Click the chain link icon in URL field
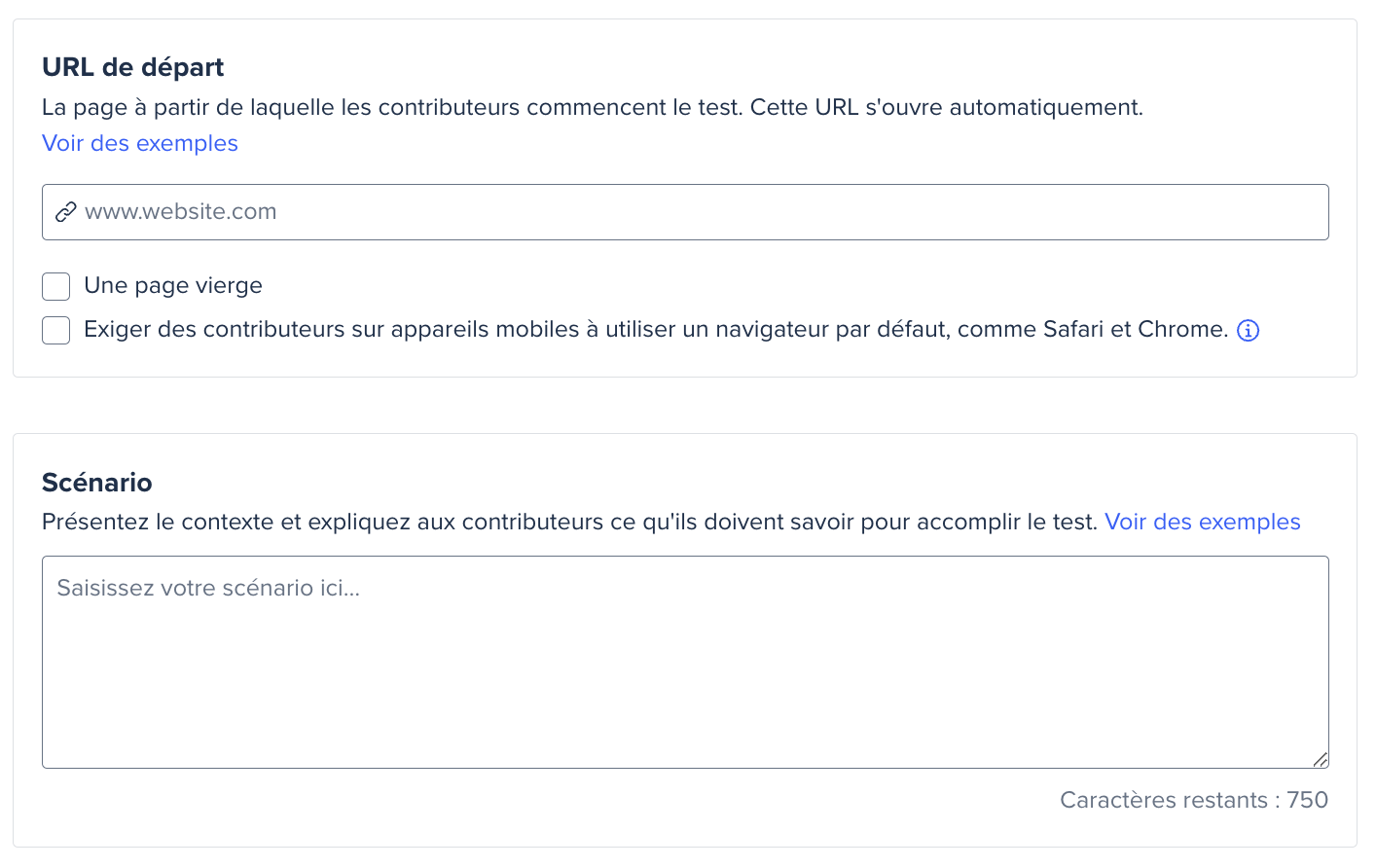Viewport: 1376px width, 868px height. [x=65, y=212]
